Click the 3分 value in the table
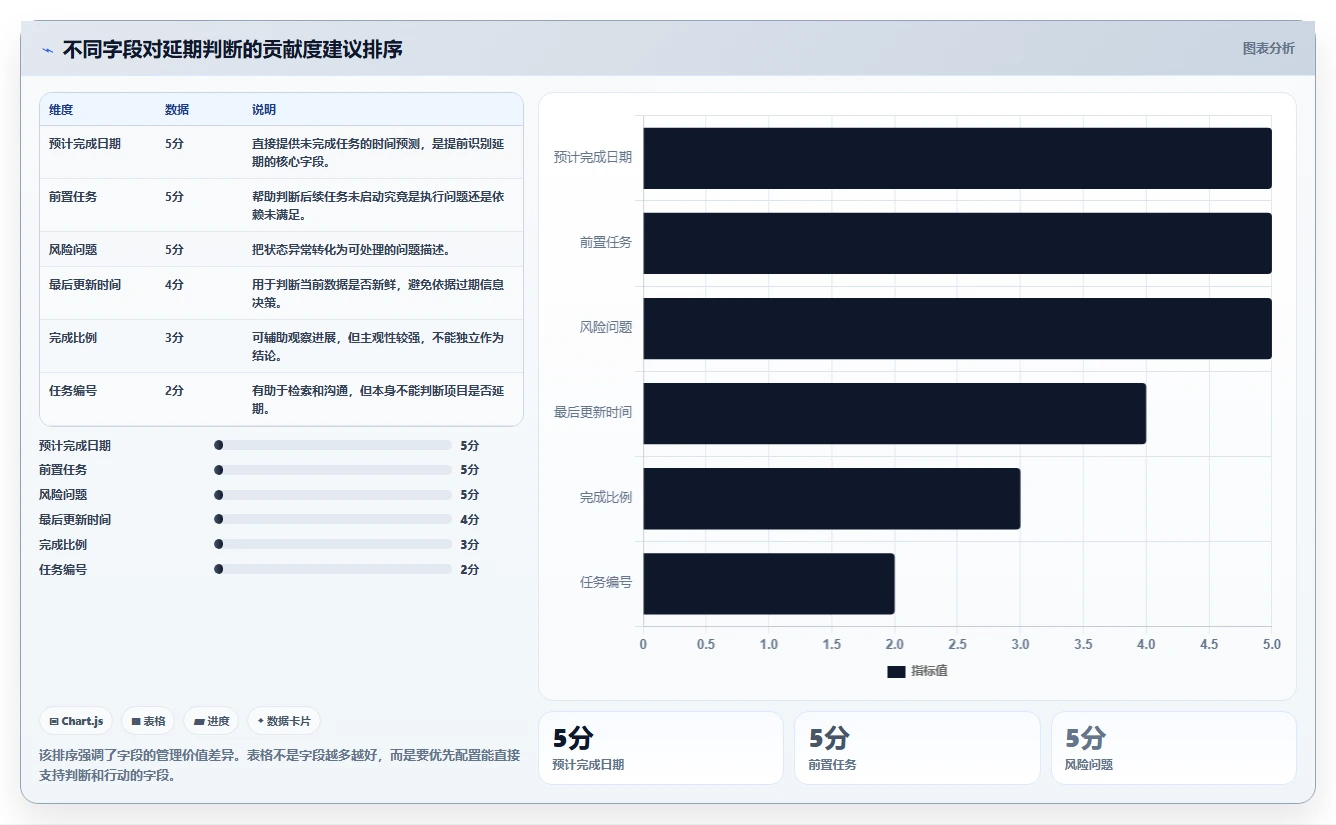Screen dimensions: 1336x825 pyautogui.click(x=174, y=337)
